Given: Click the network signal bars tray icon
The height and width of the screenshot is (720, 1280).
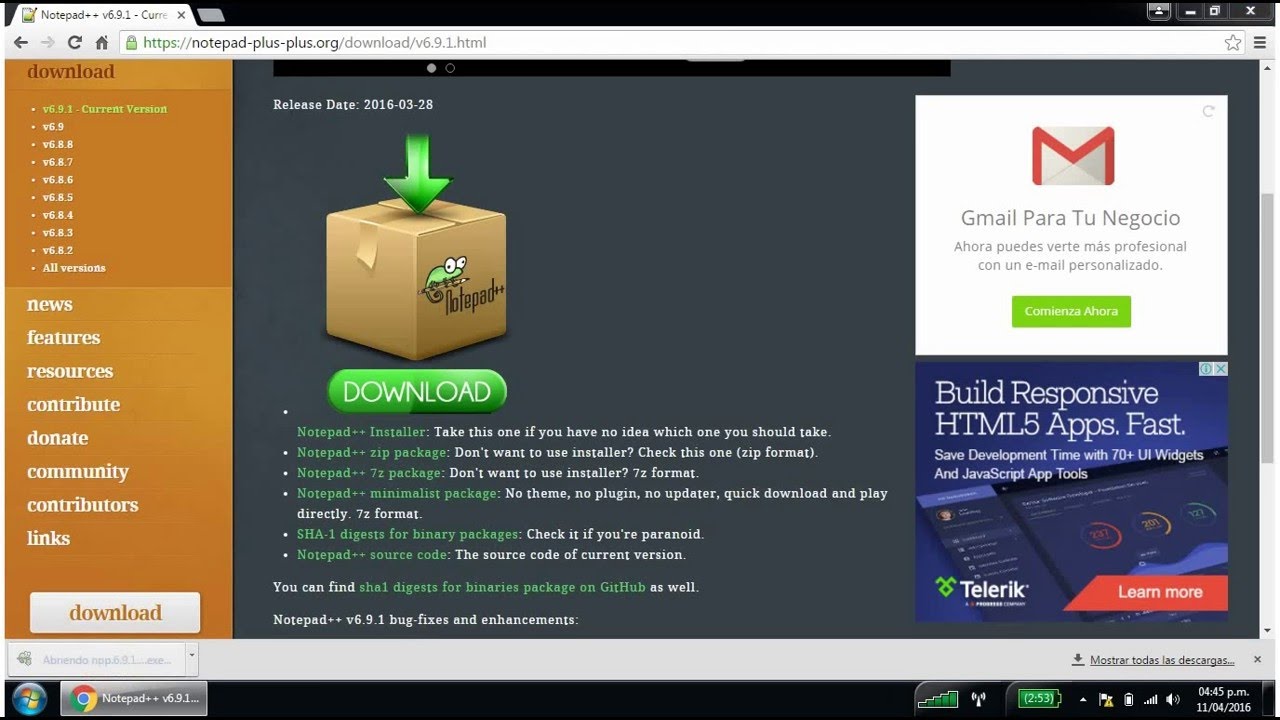Looking at the screenshot, I should [x=1151, y=699].
